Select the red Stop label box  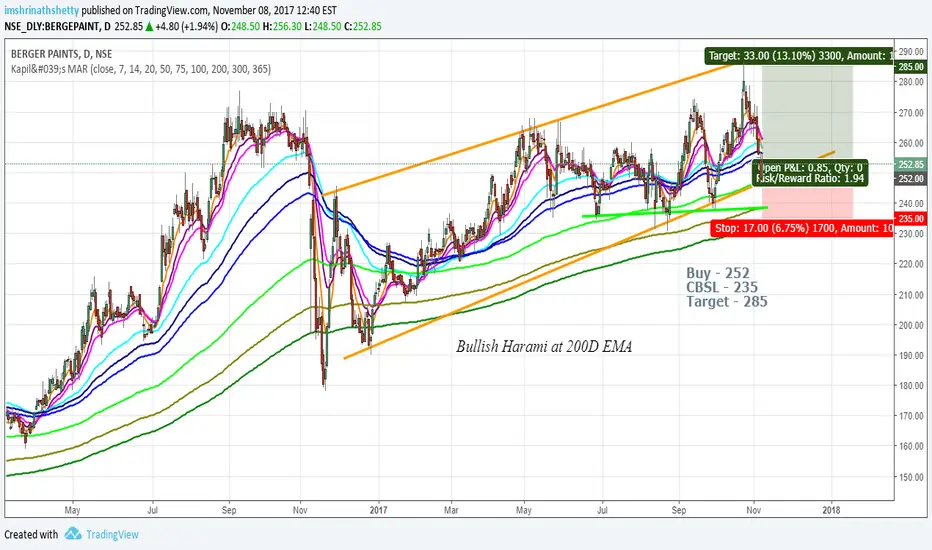(802, 228)
